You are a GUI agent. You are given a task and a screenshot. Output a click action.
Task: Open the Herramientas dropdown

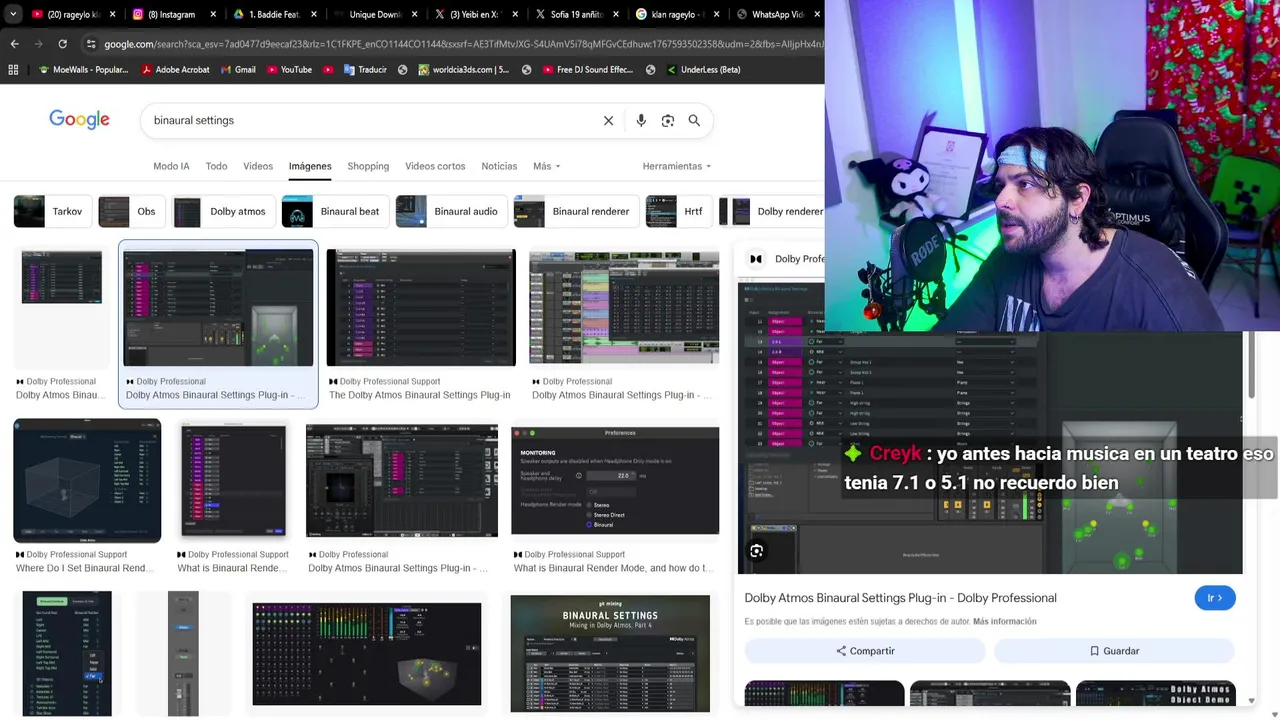[677, 166]
